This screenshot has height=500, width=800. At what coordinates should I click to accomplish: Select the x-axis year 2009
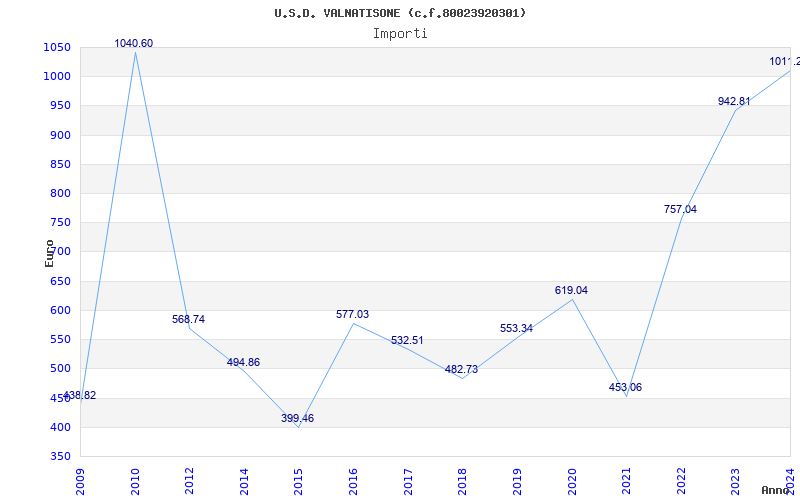[80, 482]
